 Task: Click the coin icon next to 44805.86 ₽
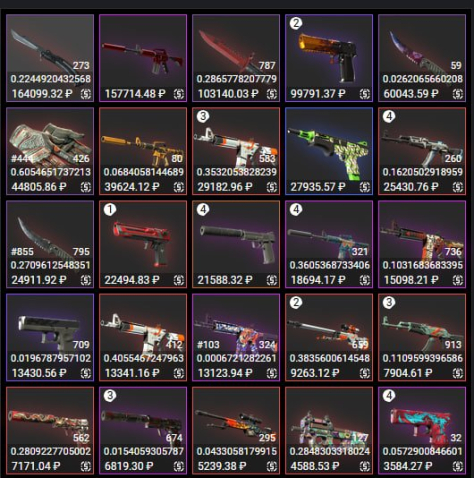click(86, 187)
